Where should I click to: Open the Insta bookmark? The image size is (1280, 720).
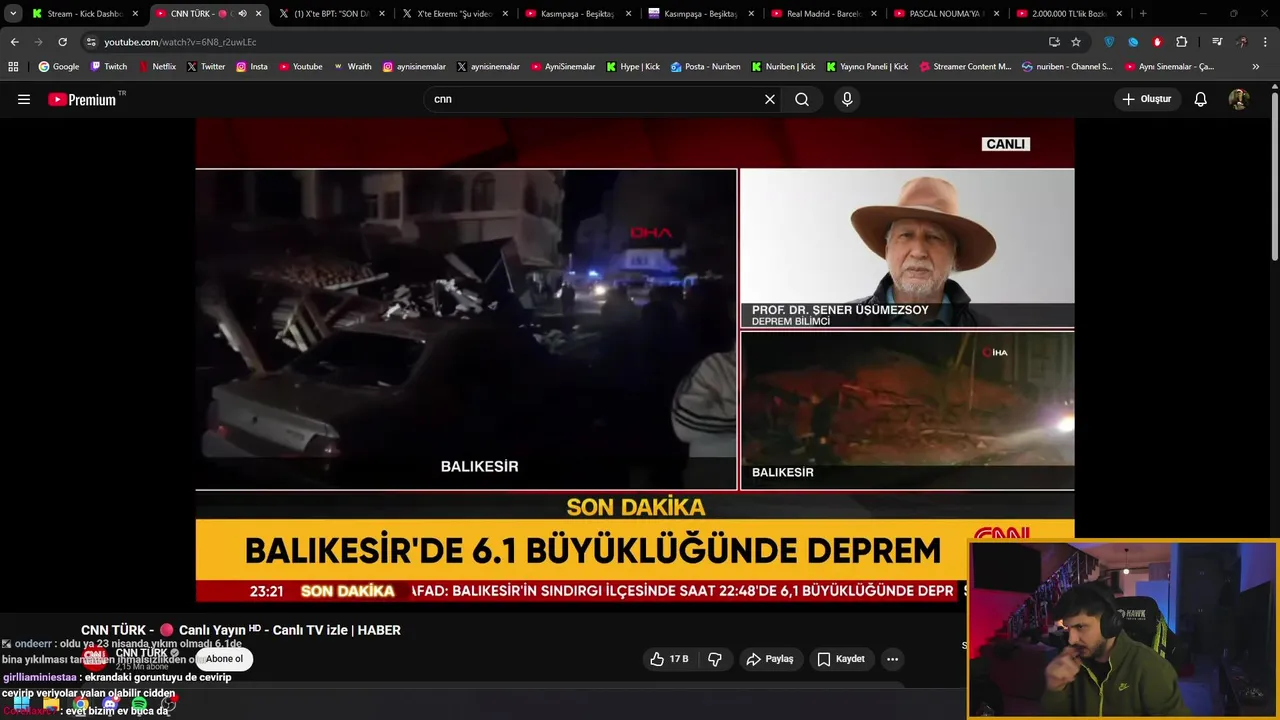tap(252, 67)
